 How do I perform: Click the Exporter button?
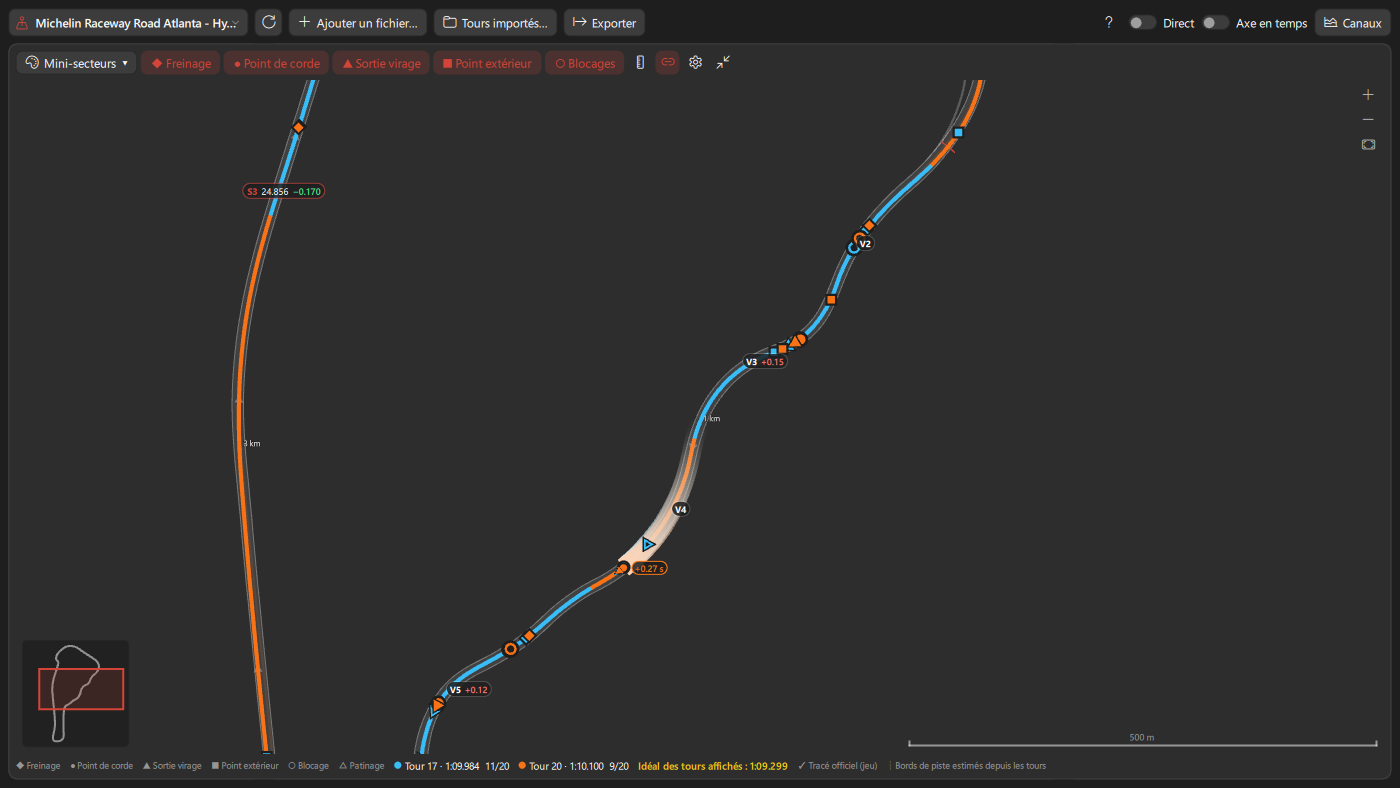click(604, 22)
